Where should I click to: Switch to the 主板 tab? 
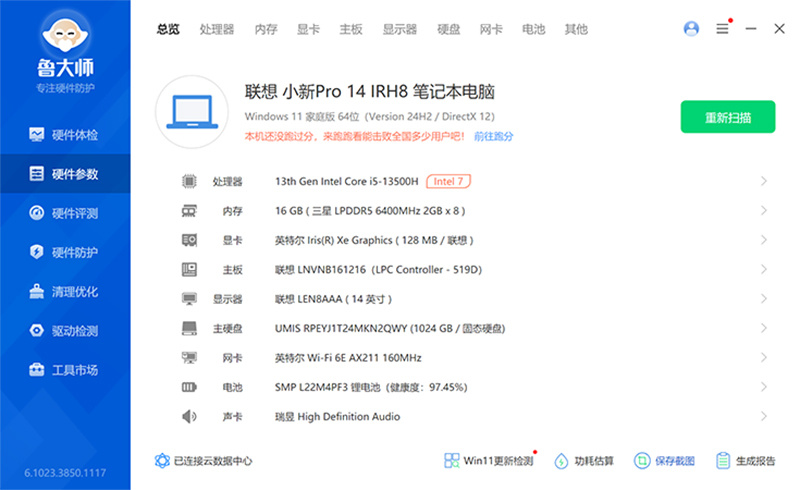(351, 29)
